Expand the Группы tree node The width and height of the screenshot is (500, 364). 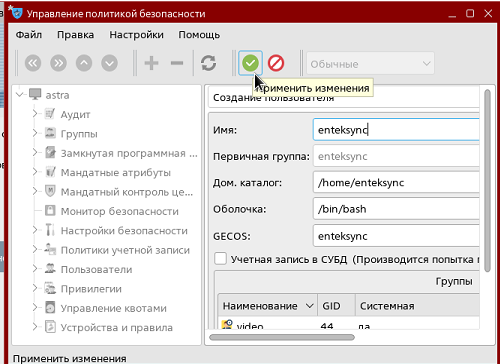35,133
